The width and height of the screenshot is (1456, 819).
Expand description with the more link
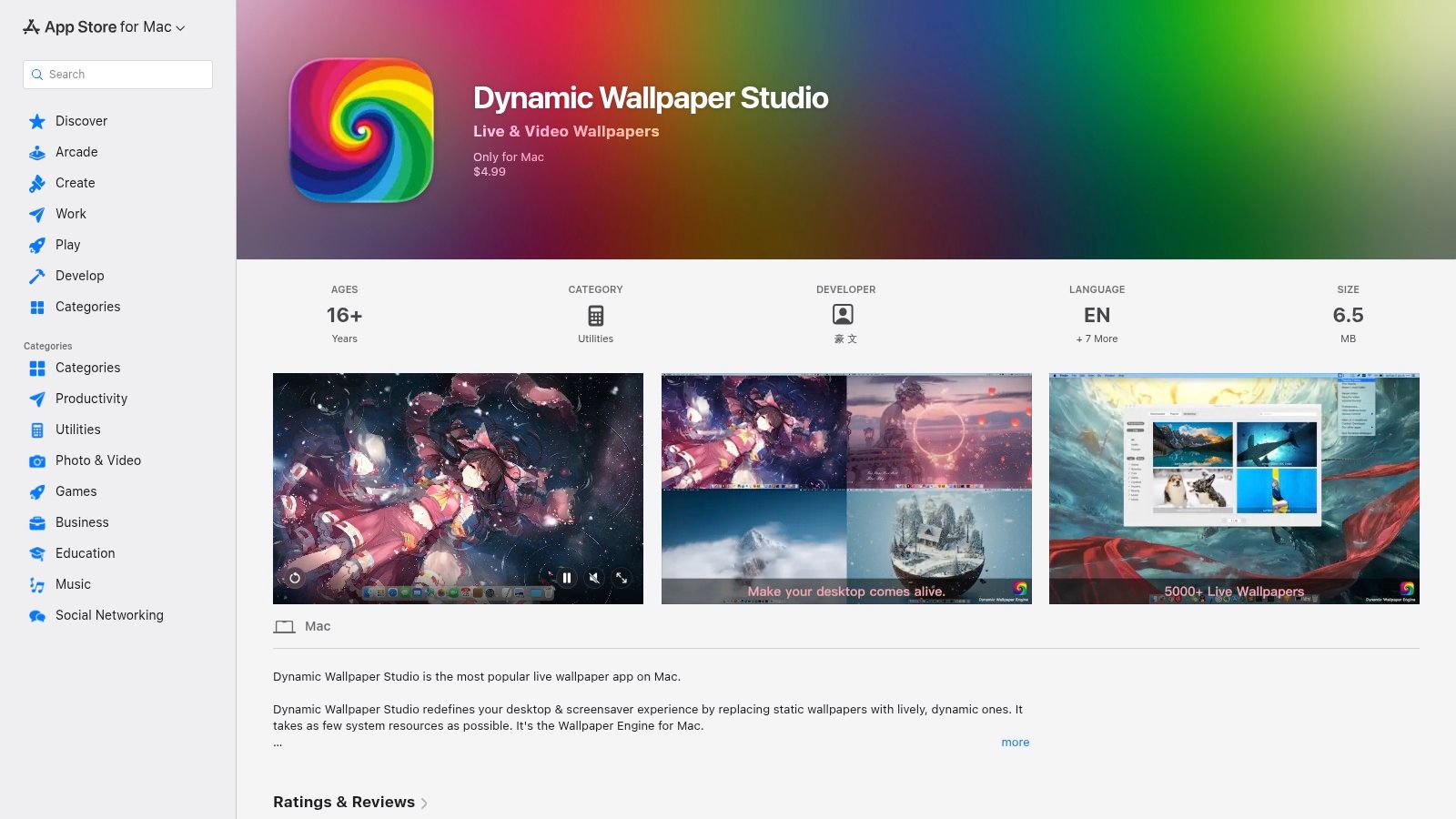(x=1016, y=743)
